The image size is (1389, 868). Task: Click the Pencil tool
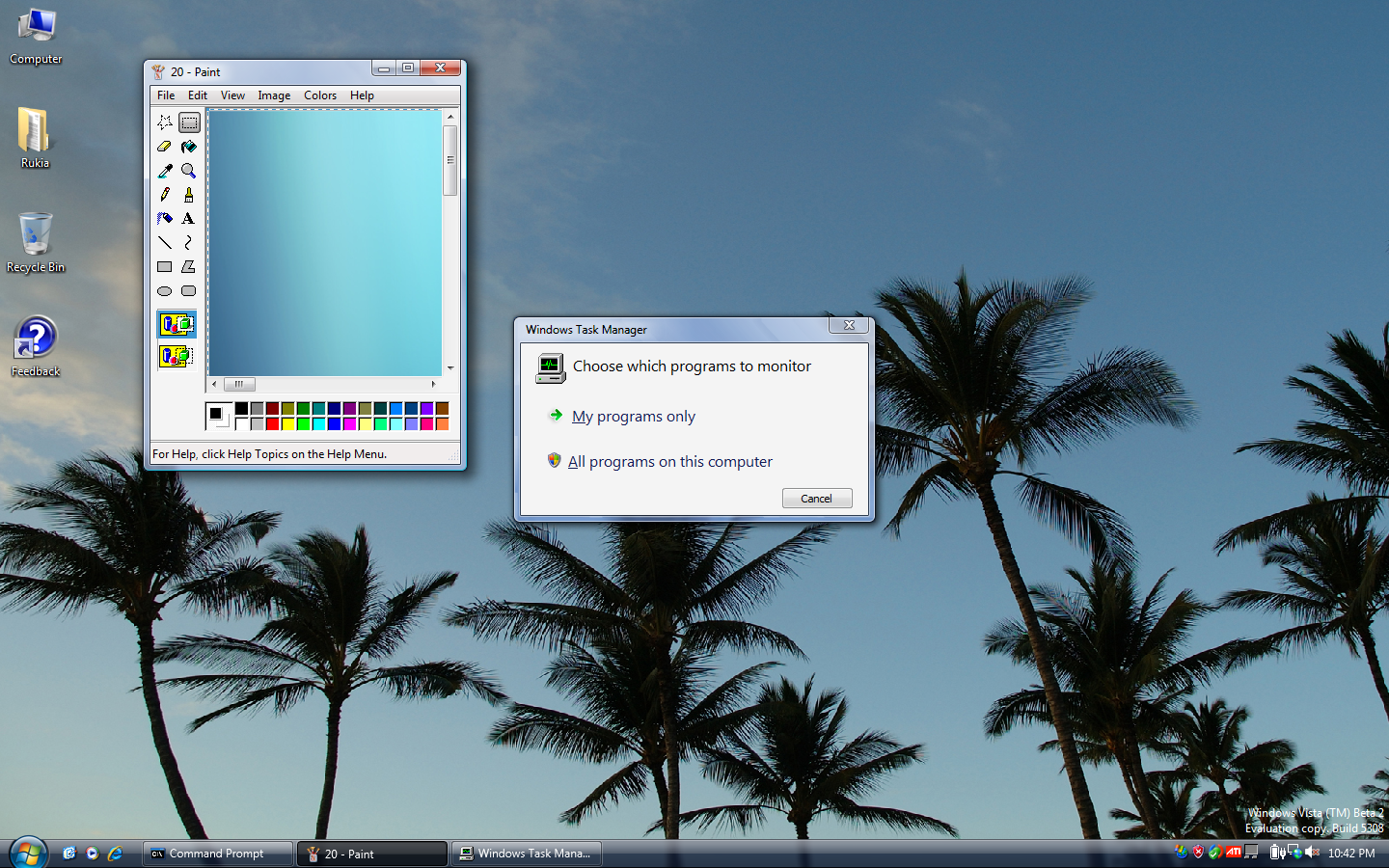click(165, 195)
